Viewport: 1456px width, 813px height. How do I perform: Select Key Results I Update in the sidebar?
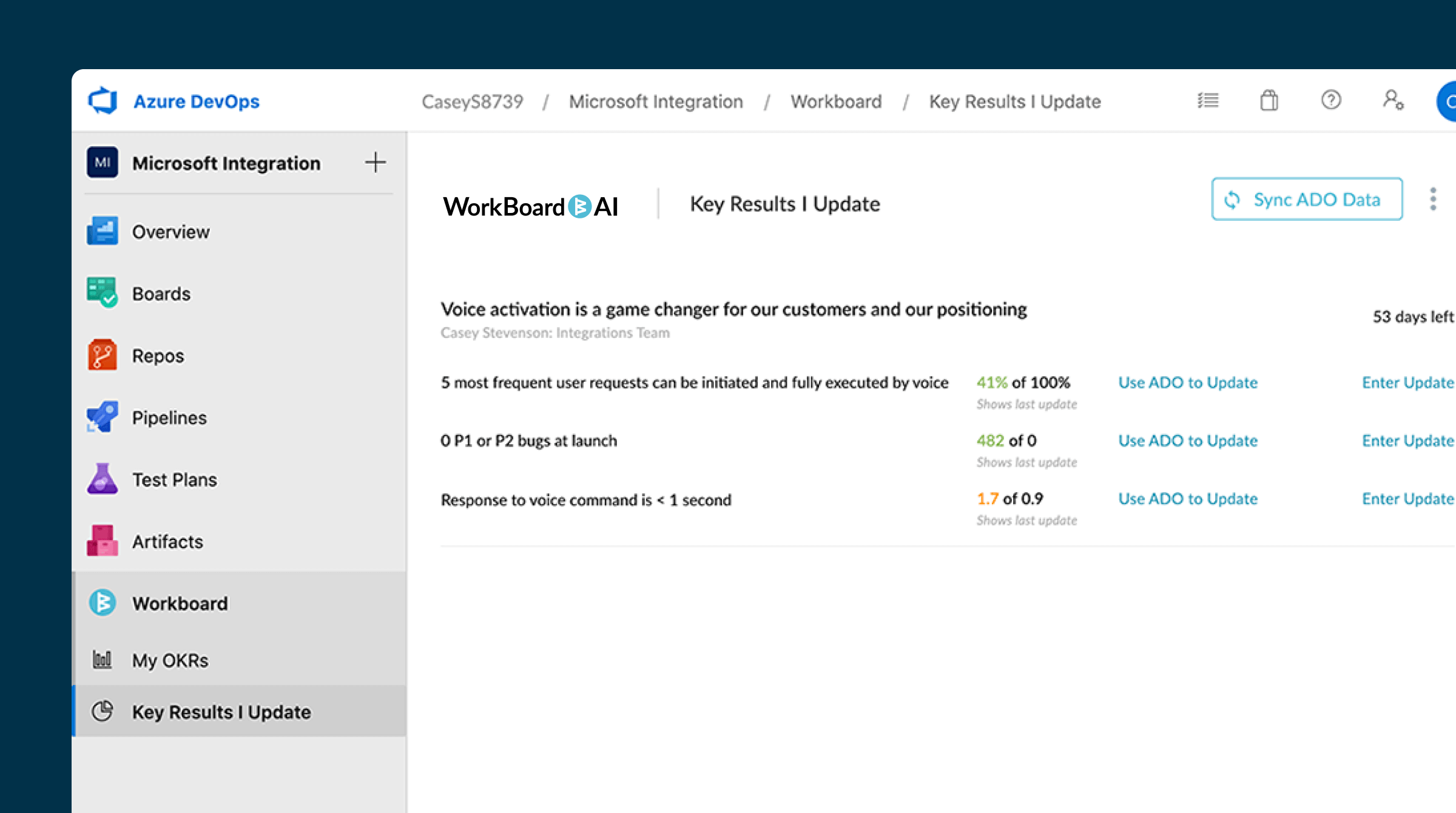tap(221, 712)
